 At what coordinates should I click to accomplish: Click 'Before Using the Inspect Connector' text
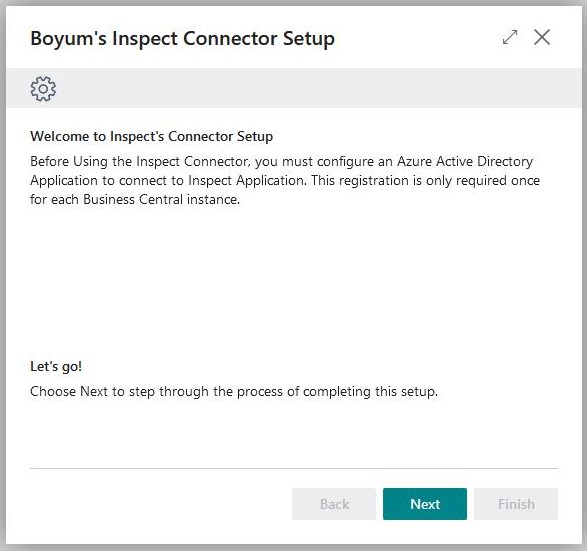[x=140, y=161]
